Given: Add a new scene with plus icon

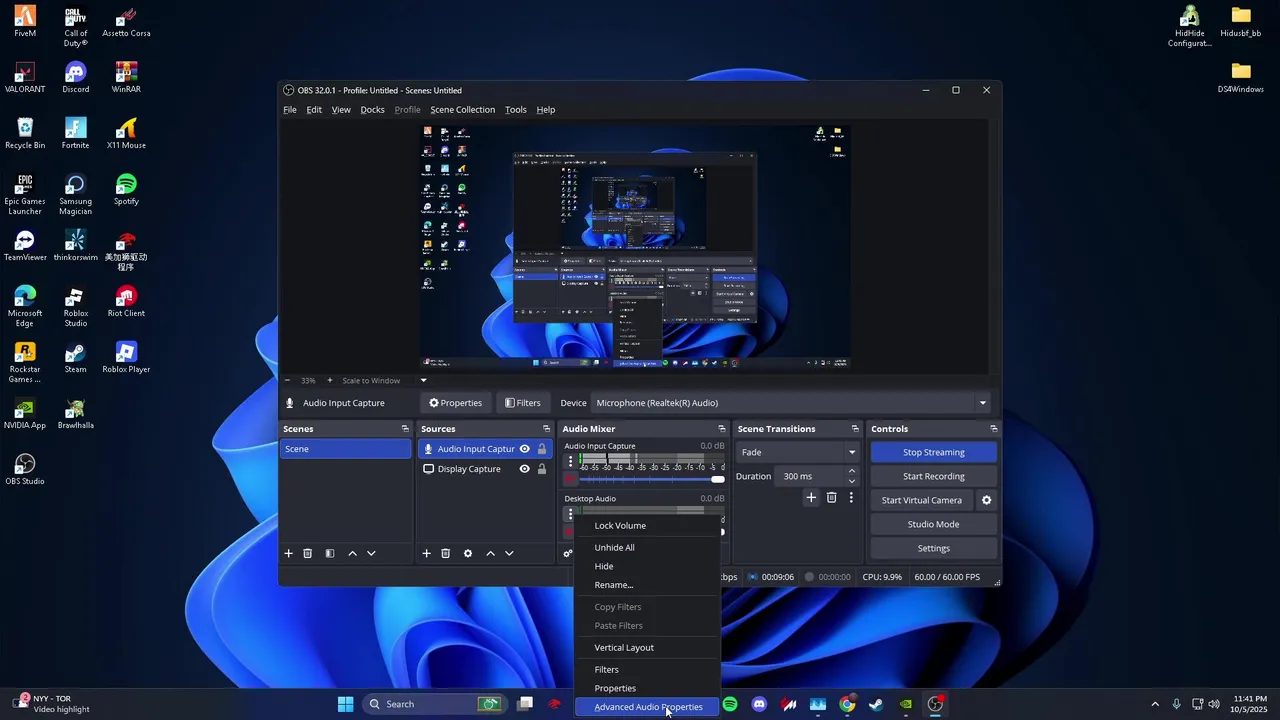Looking at the screenshot, I should click(x=289, y=553).
